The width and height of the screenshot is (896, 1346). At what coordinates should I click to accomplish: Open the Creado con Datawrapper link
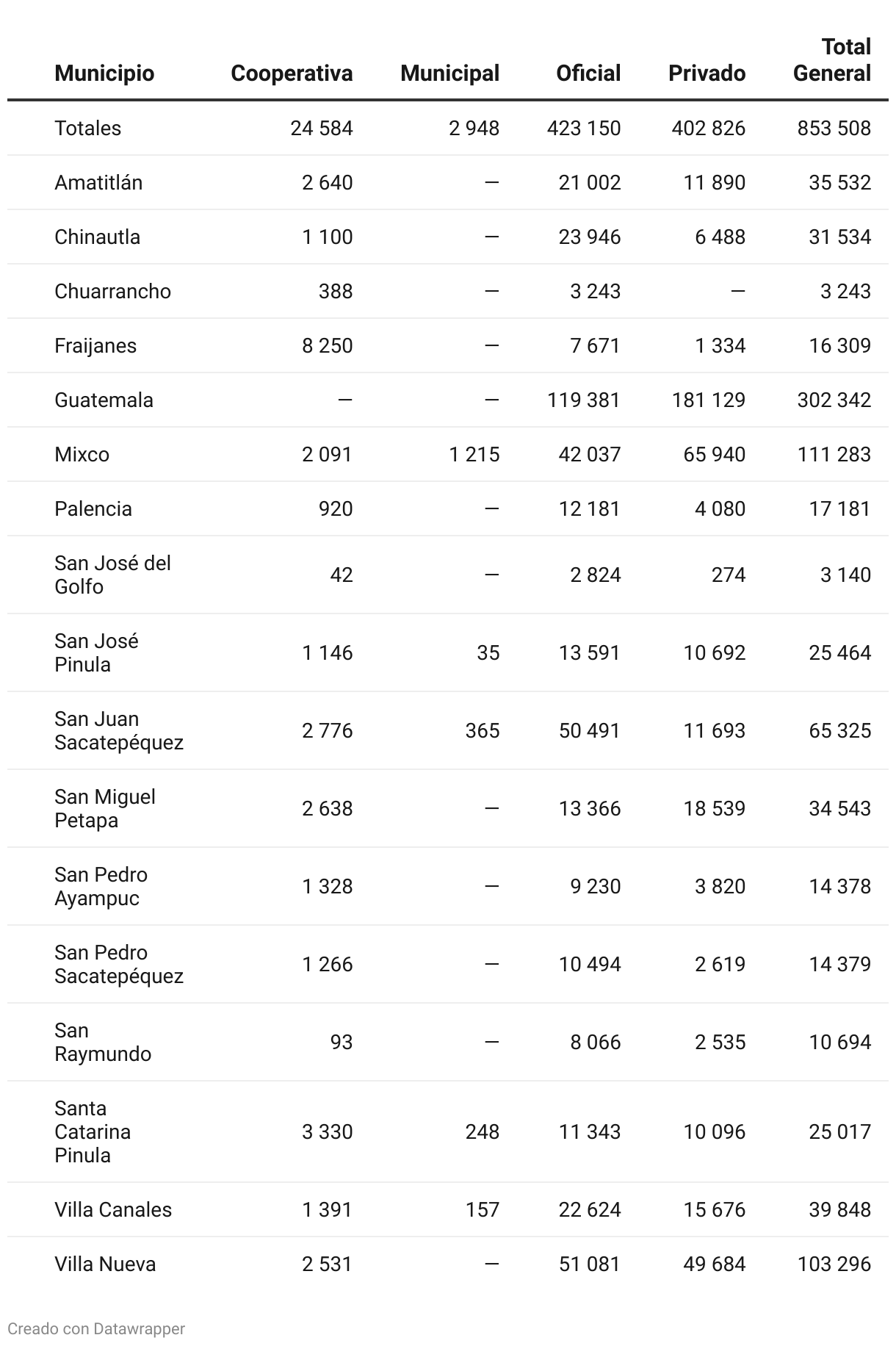click(x=96, y=1329)
